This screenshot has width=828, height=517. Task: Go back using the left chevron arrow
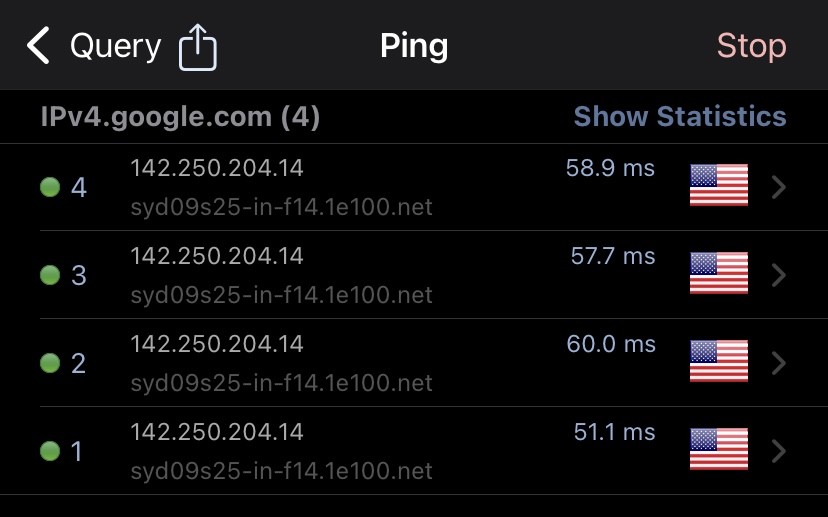click(38, 46)
